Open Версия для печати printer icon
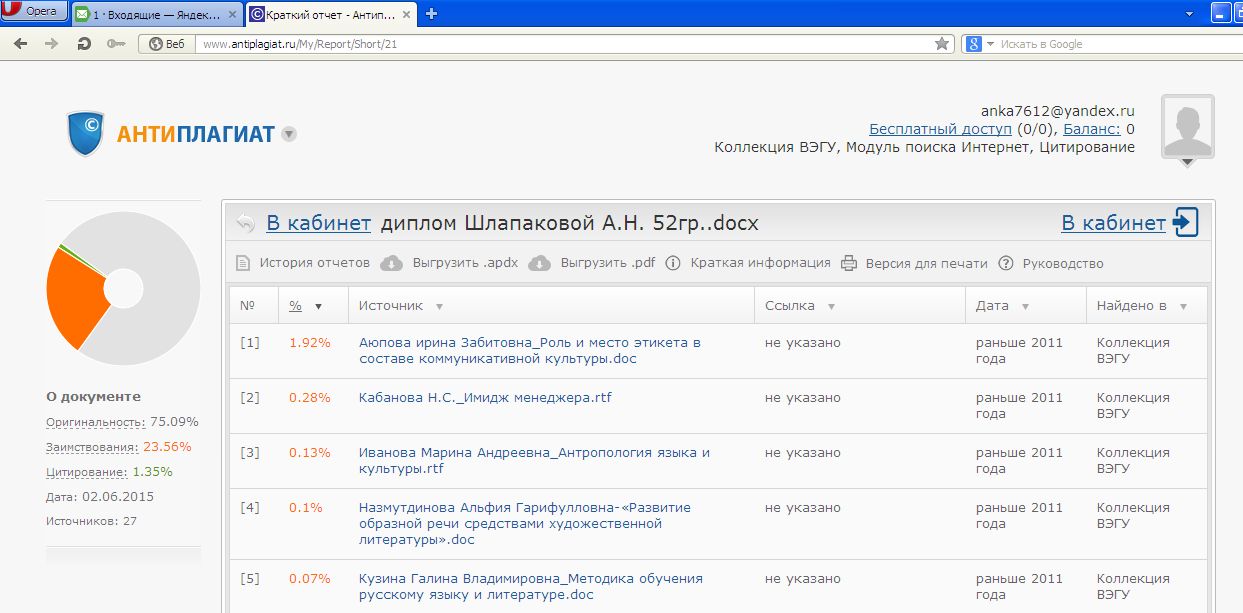 coord(849,263)
